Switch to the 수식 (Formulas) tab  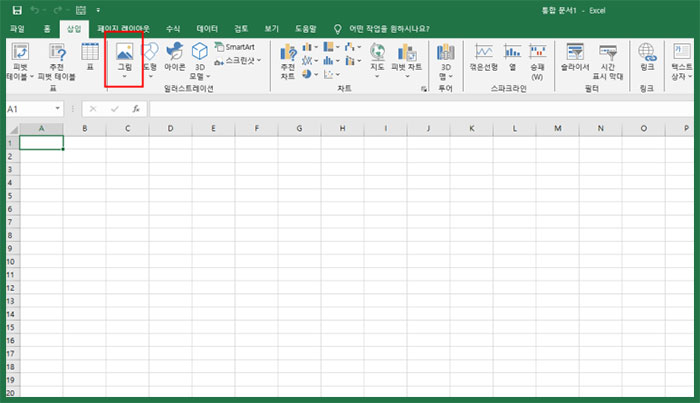(173, 29)
